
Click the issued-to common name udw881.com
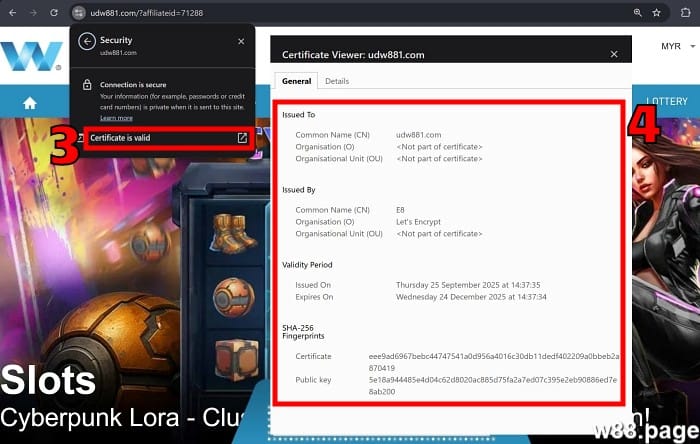click(x=418, y=135)
